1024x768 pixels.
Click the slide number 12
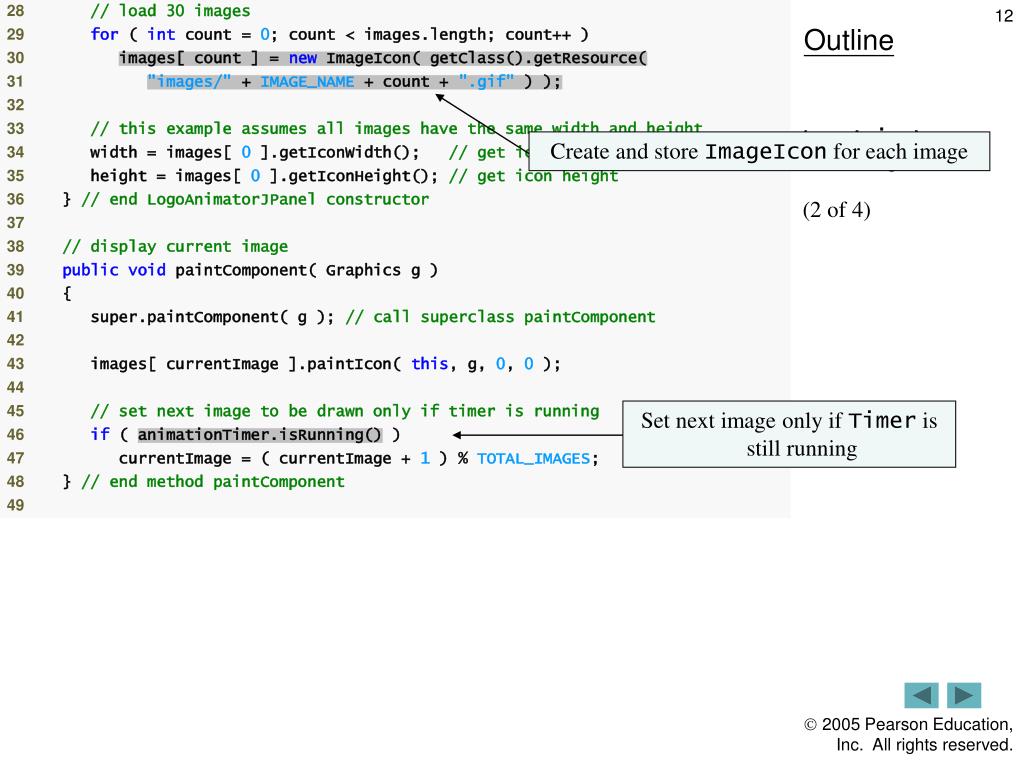click(1004, 16)
